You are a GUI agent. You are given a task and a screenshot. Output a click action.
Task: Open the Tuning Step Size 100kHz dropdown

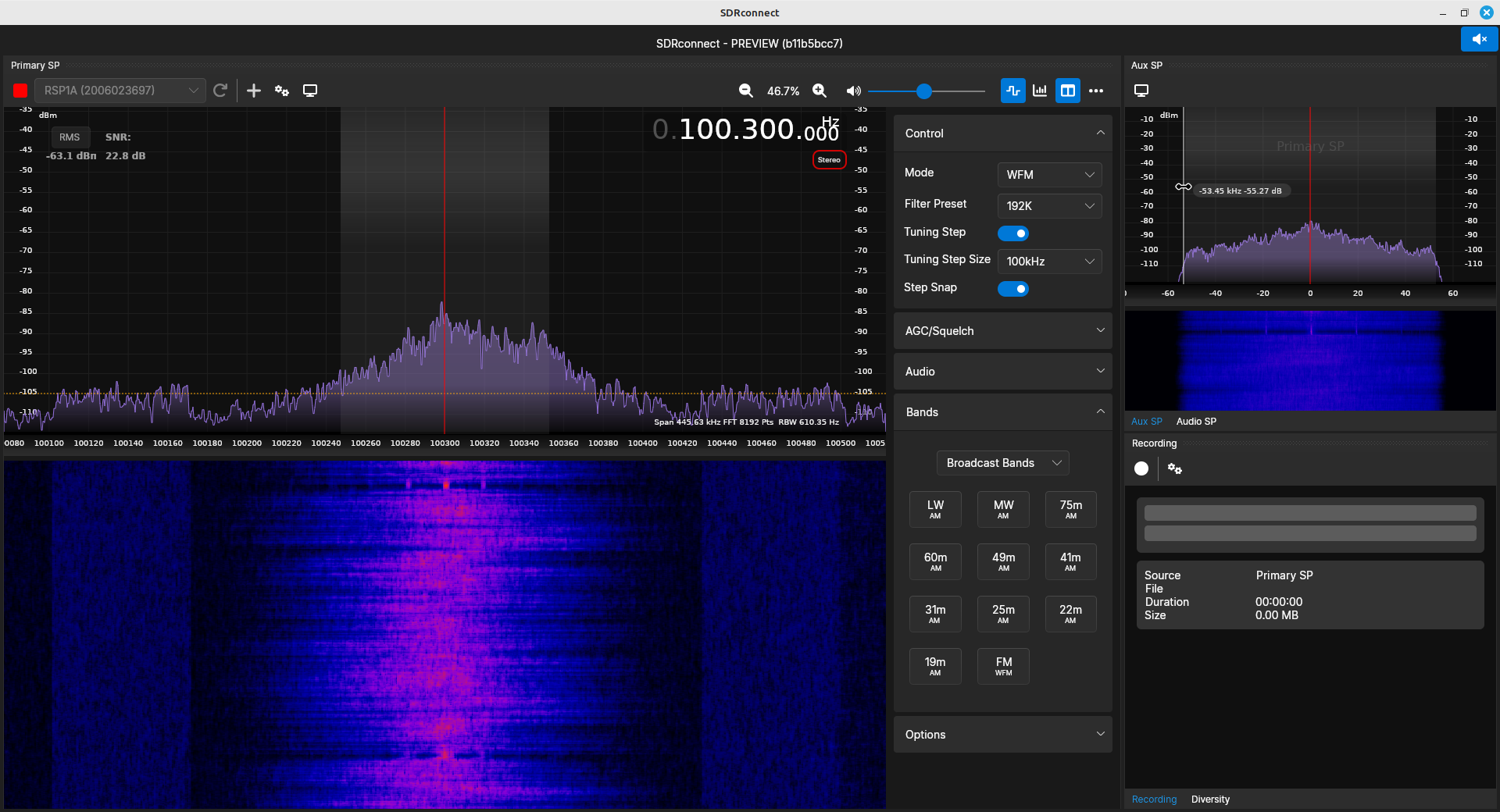tap(1049, 262)
